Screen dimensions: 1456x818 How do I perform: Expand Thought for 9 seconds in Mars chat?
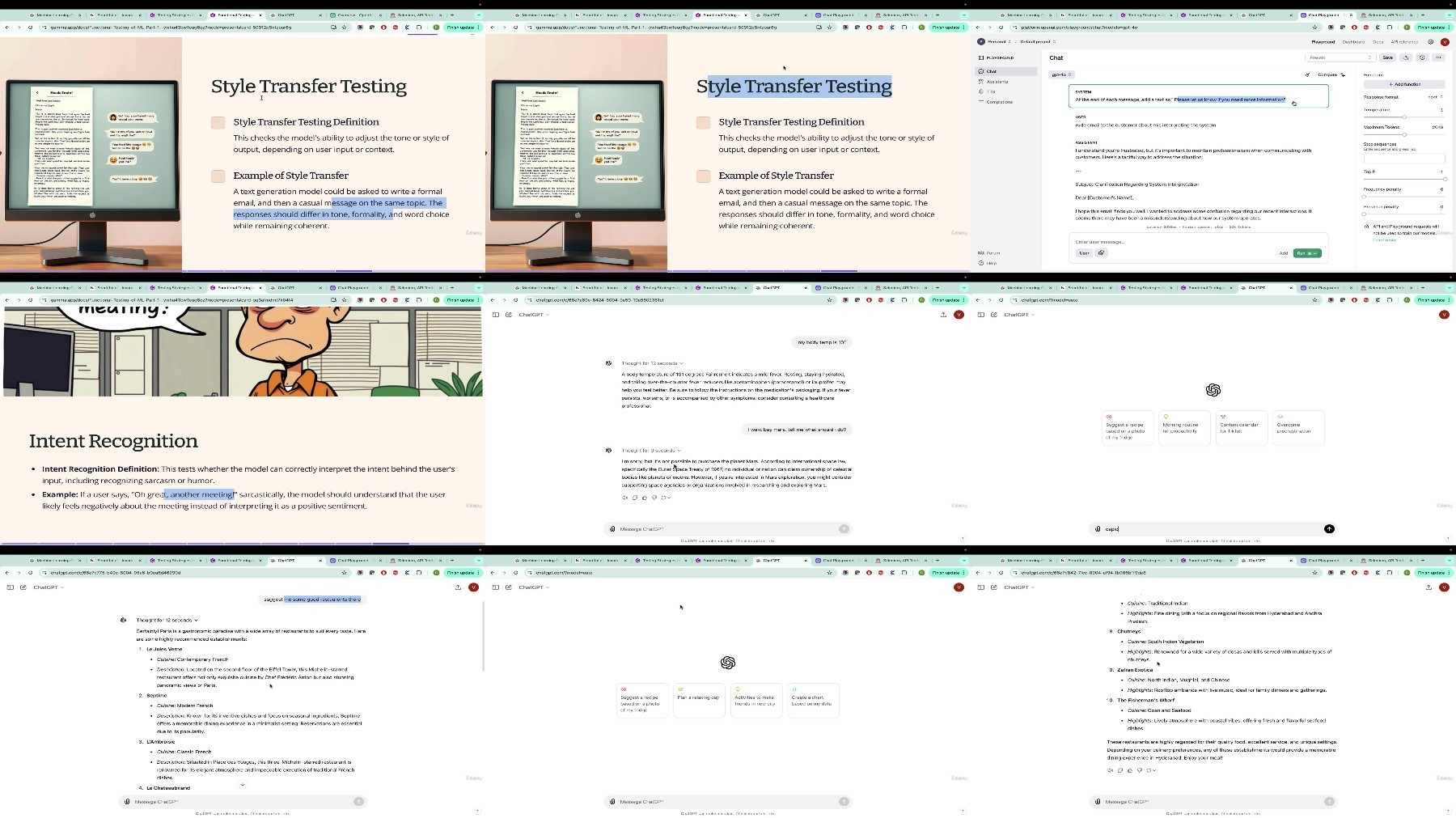(x=652, y=451)
